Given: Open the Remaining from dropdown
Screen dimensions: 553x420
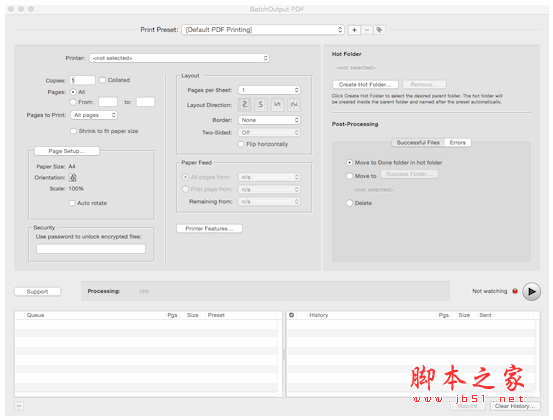Looking at the screenshot, I should pyautogui.click(x=269, y=201).
